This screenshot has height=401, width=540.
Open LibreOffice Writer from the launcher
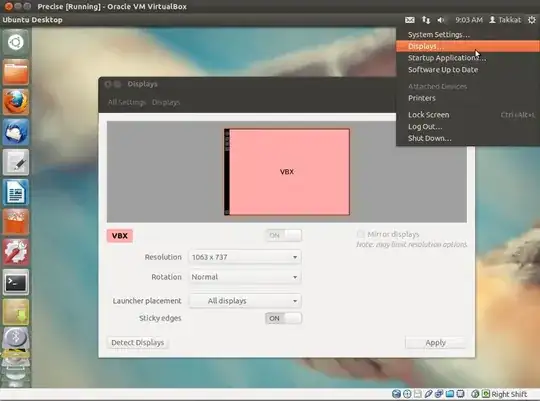[x=15, y=192]
